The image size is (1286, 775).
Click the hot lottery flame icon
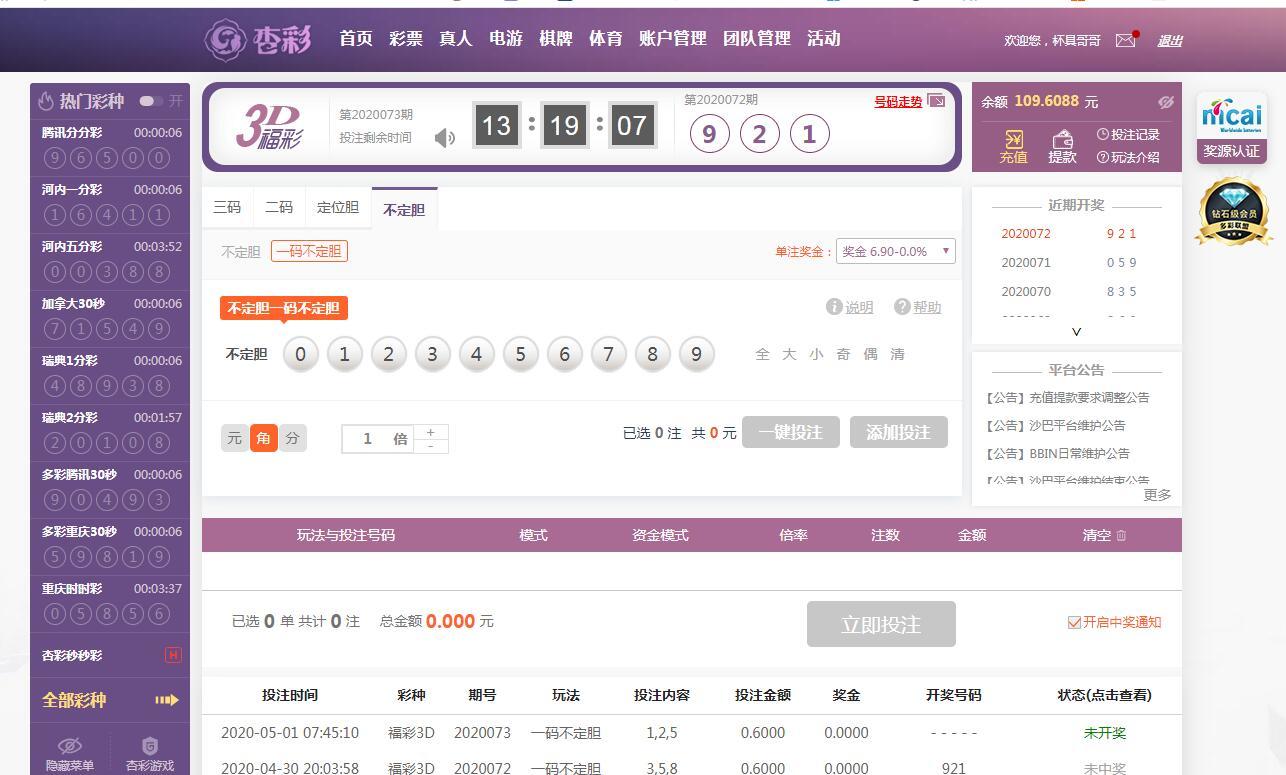pos(46,101)
